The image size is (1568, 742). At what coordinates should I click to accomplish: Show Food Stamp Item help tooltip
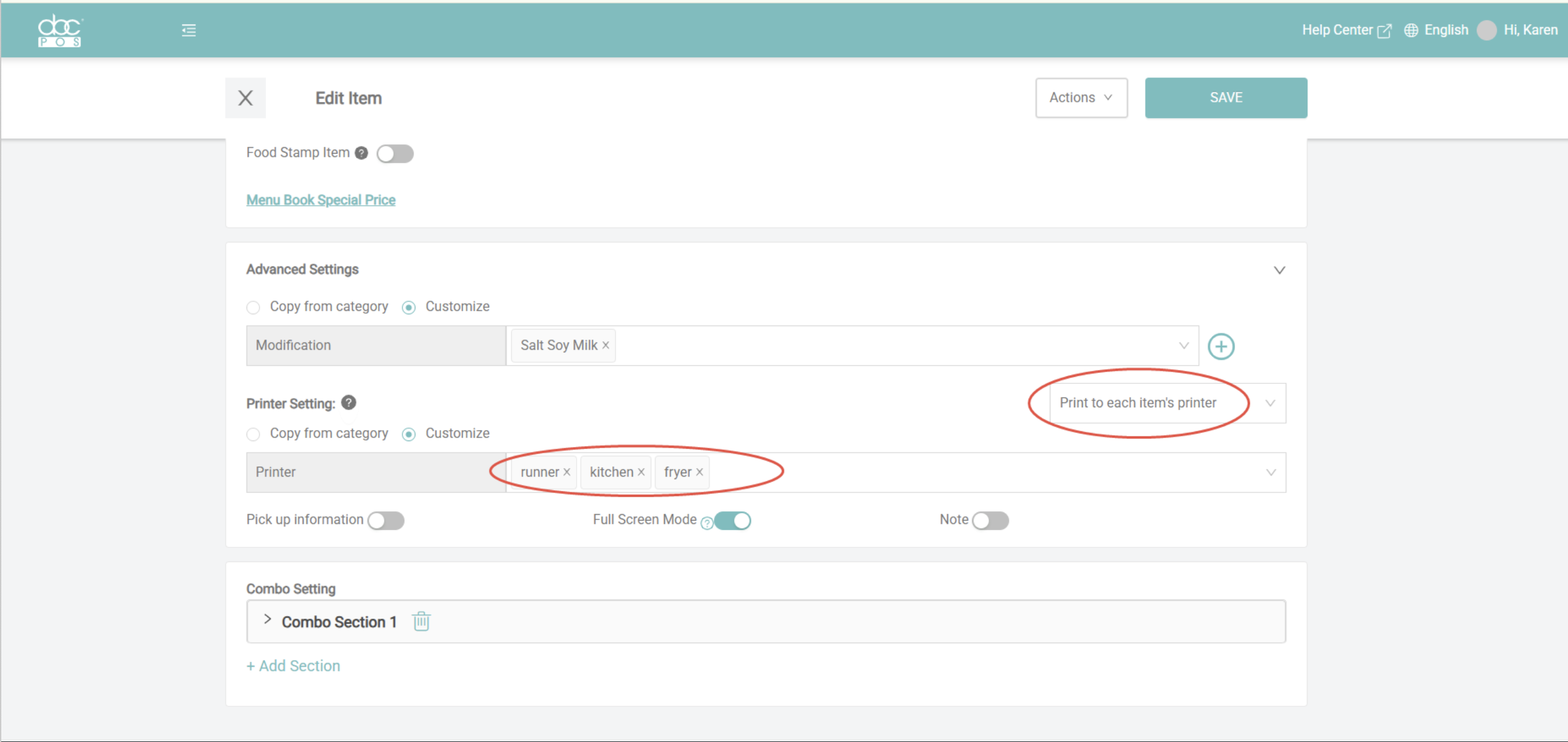(x=362, y=153)
